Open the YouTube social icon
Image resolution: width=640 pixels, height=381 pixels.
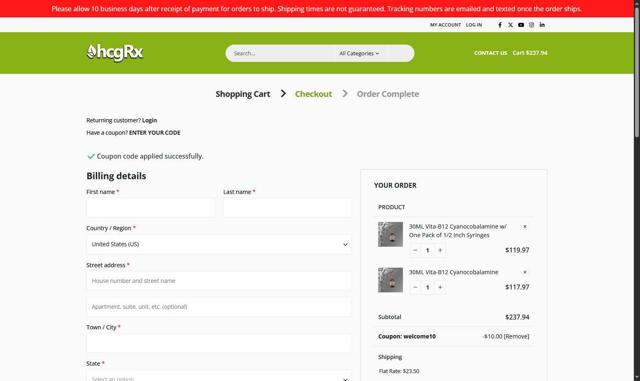click(521, 25)
